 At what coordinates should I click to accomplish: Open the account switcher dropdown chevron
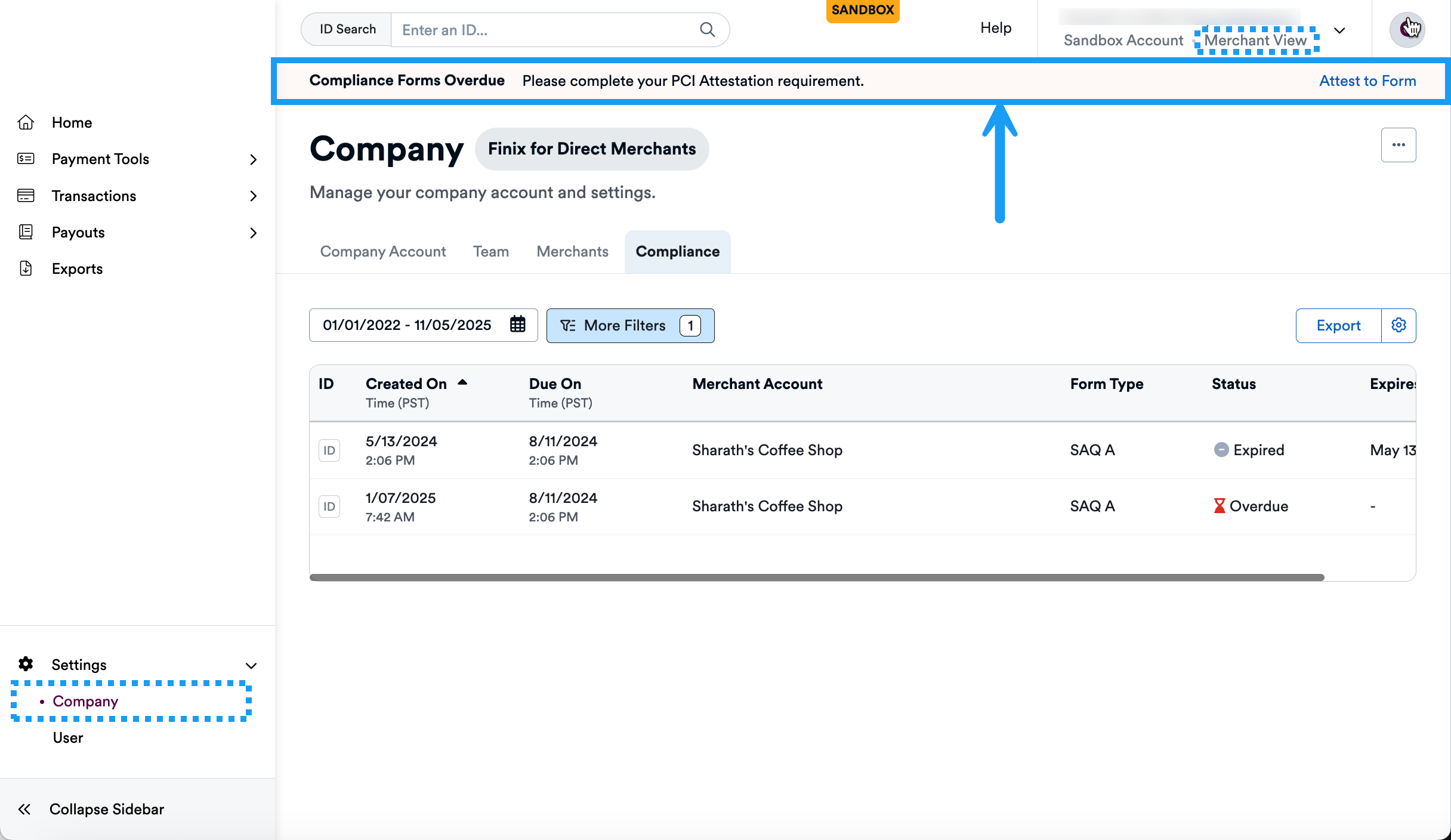point(1339,30)
